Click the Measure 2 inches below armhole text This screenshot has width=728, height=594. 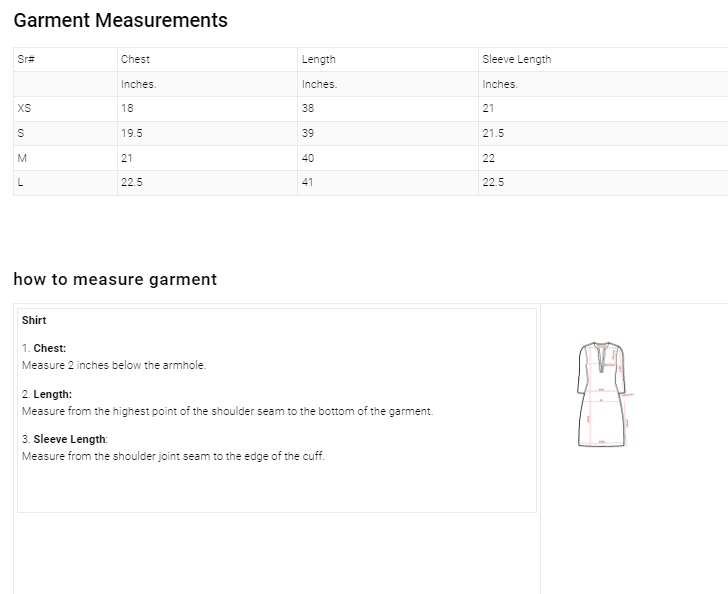click(x=113, y=365)
